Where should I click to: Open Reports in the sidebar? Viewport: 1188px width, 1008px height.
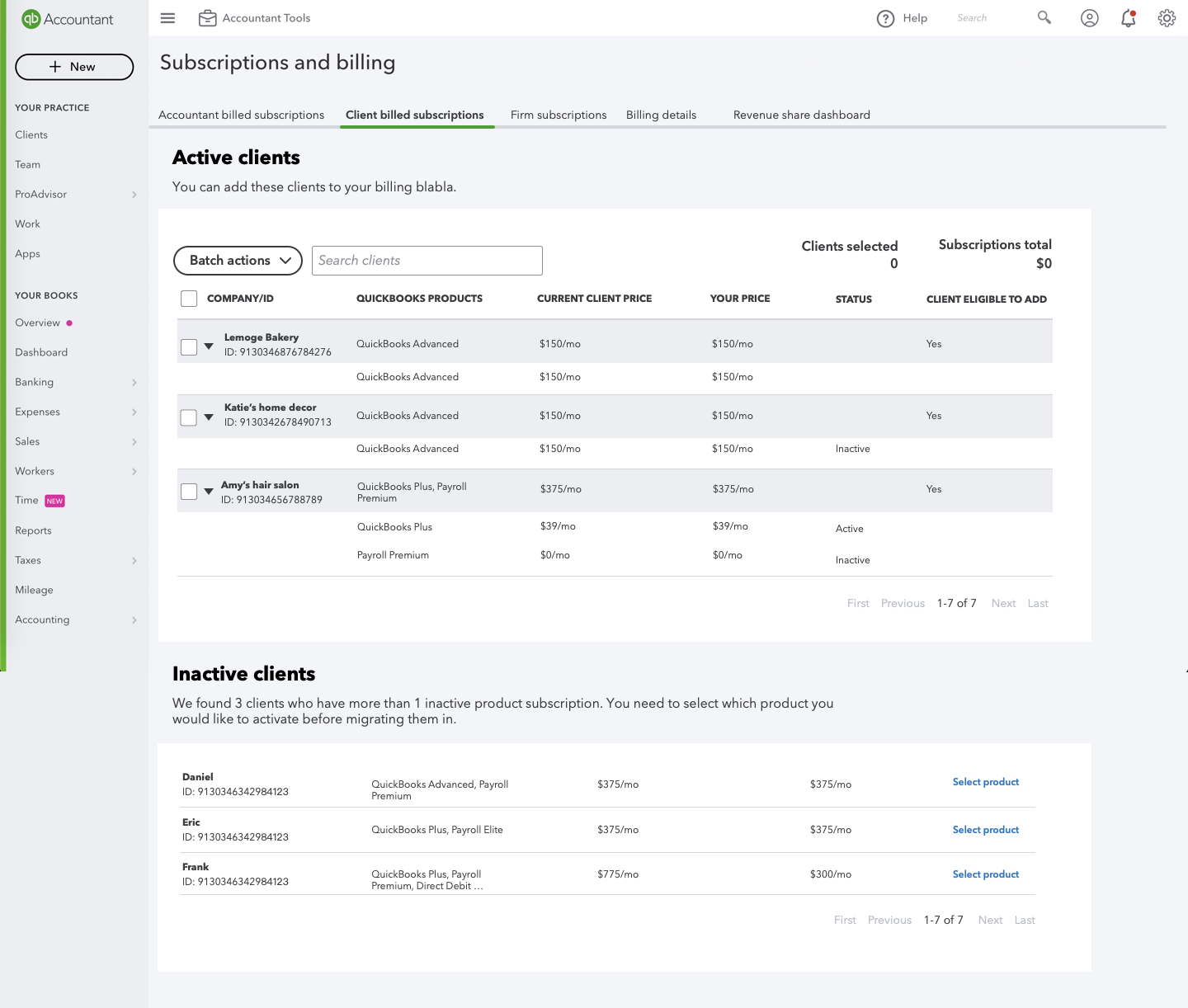point(33,531)
